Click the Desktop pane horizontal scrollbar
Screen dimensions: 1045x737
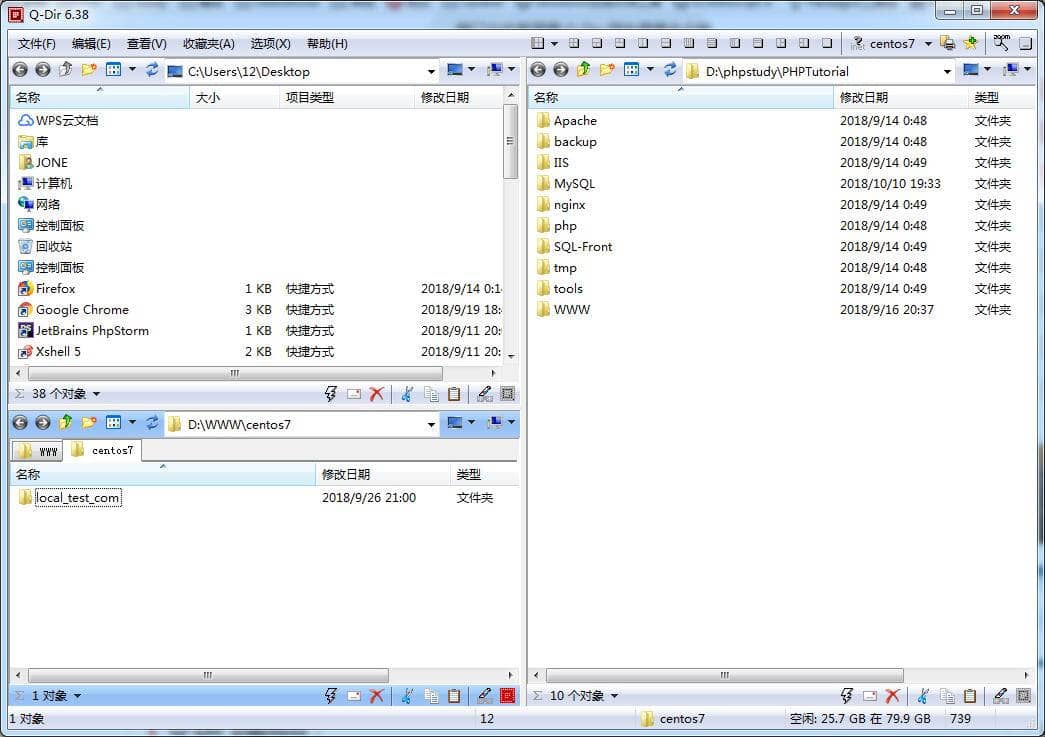click(x=235, y=373)
